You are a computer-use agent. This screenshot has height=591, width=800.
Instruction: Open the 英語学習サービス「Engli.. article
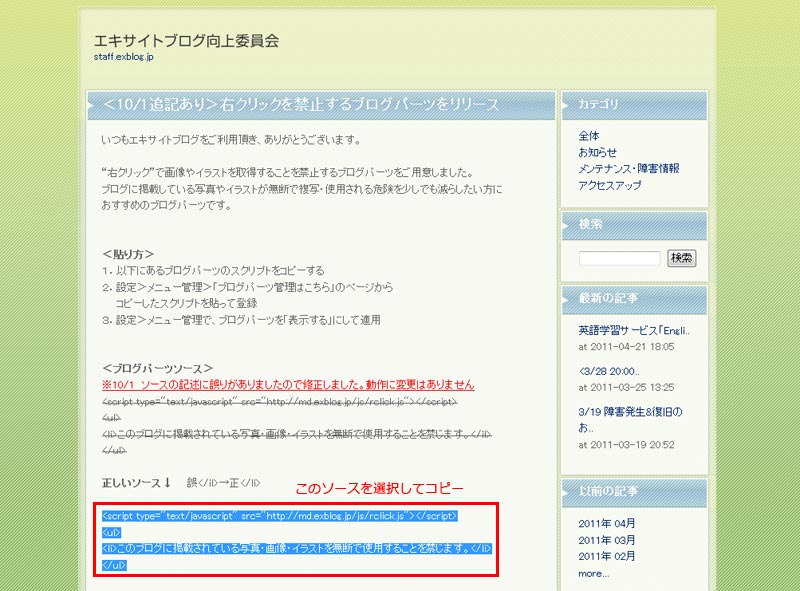coord(634,331)
